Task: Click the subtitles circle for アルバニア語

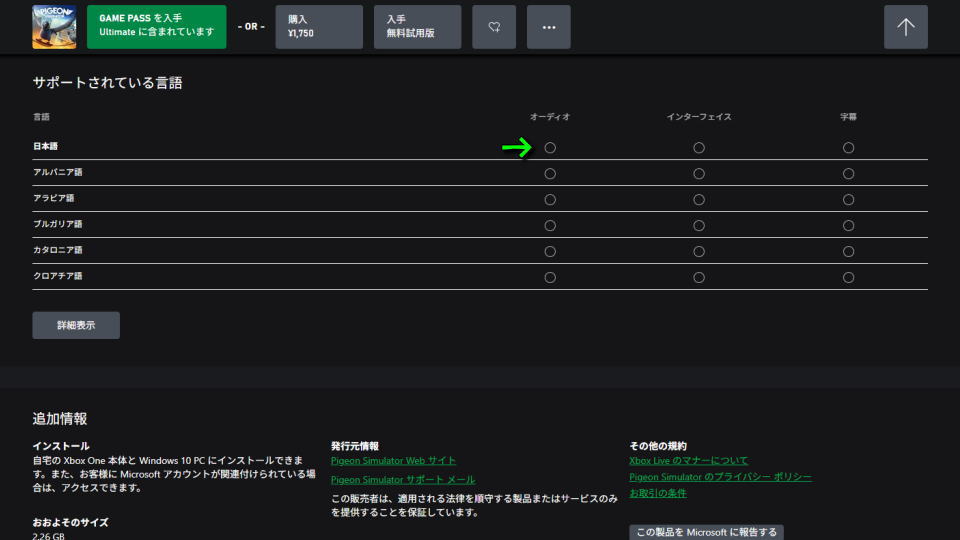Action: pyautogui.click(x=848, y=174)
